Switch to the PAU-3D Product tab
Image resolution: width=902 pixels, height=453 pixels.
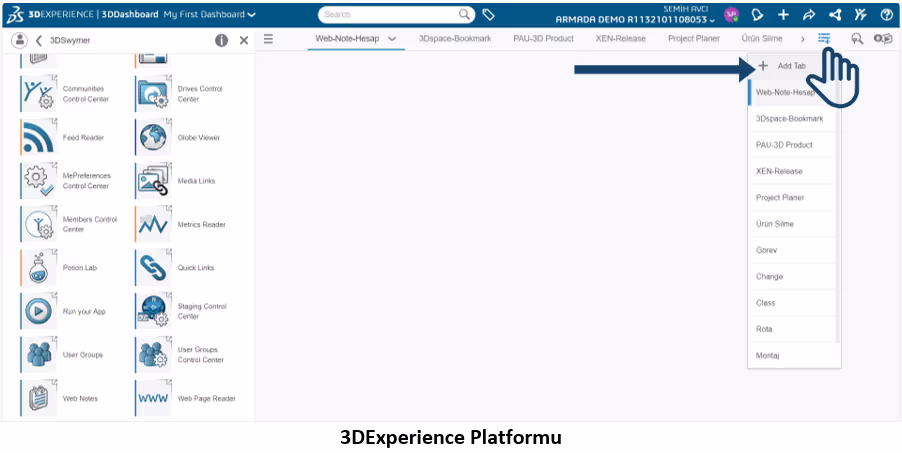544,39
